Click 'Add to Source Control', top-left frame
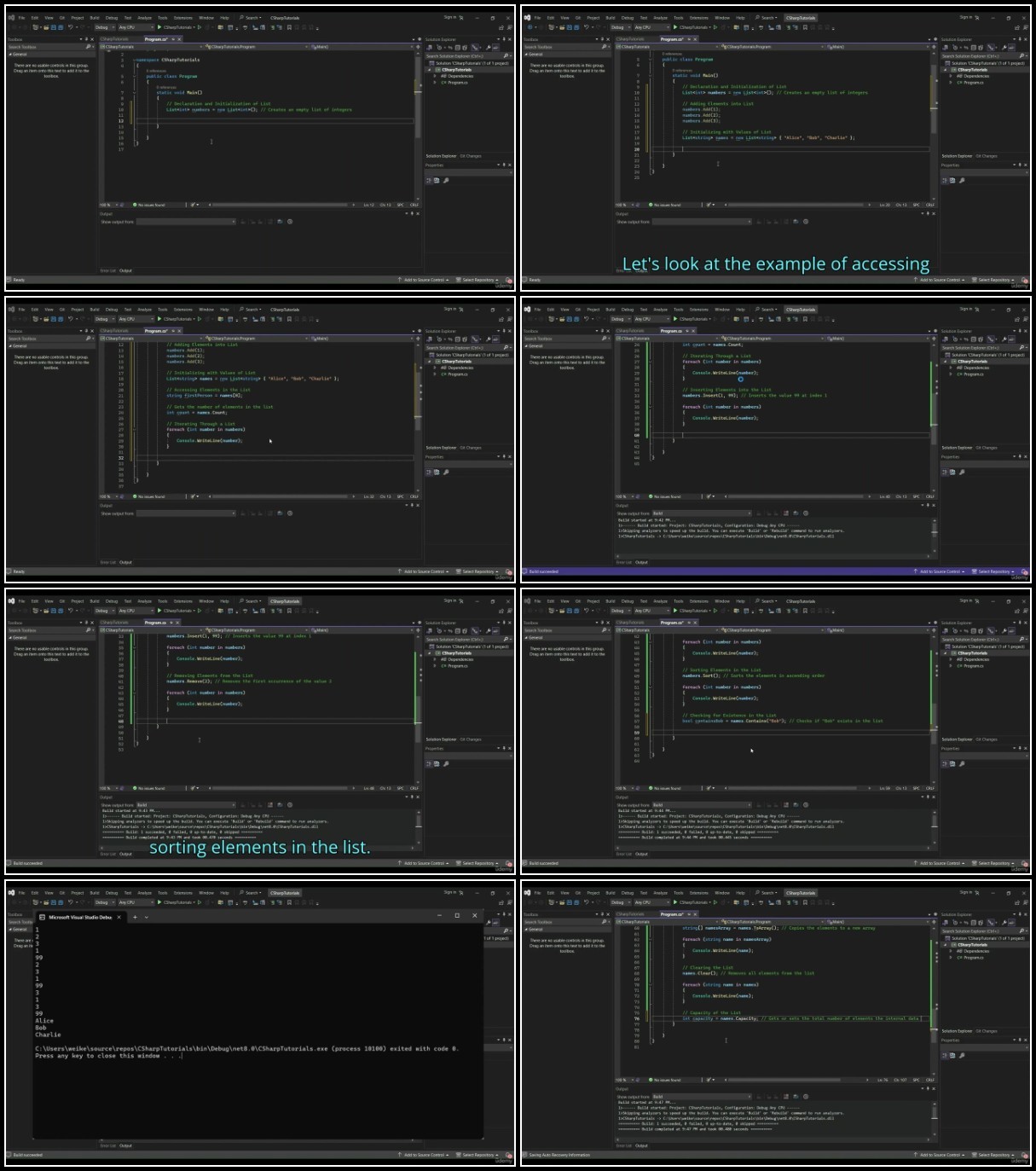 [423, 280]
